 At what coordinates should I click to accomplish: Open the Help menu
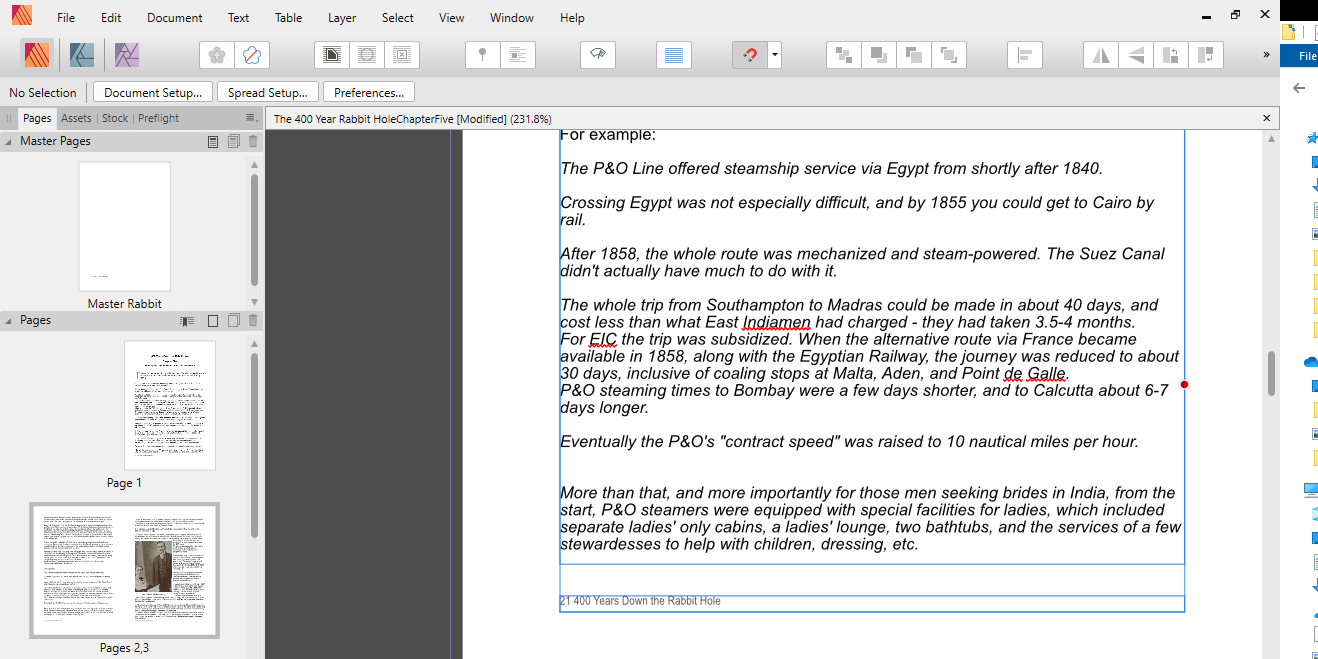click(x=572, y=18)
